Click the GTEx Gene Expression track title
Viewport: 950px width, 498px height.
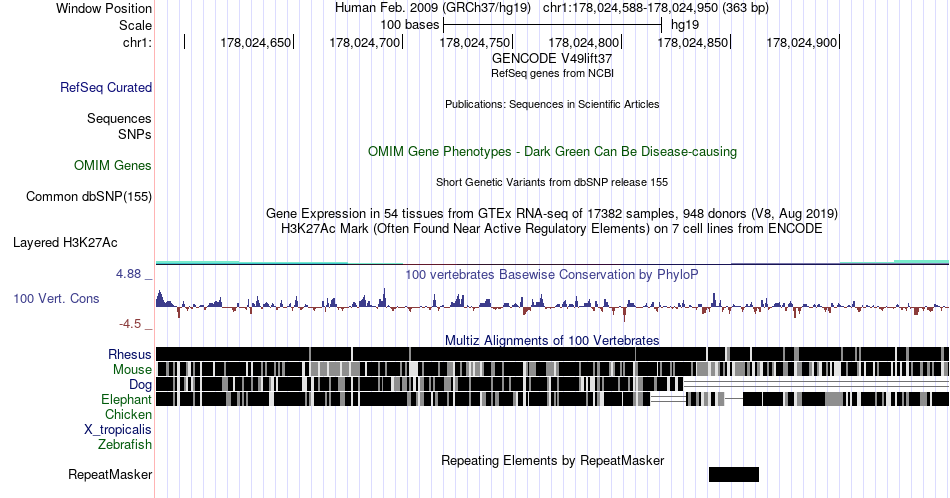(x=552, y=213)
